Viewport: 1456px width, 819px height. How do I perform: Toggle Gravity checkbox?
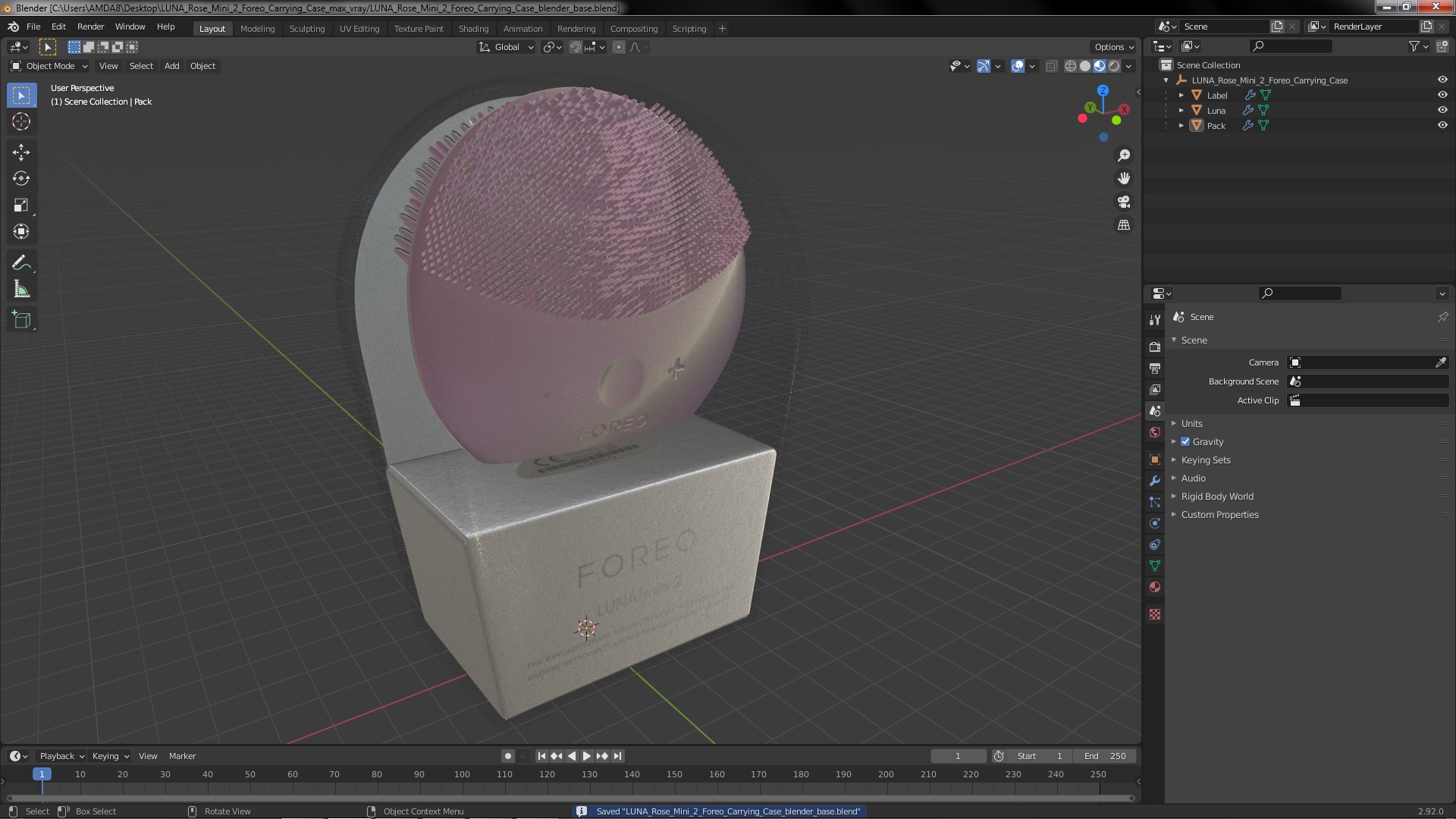point(1185,442)
